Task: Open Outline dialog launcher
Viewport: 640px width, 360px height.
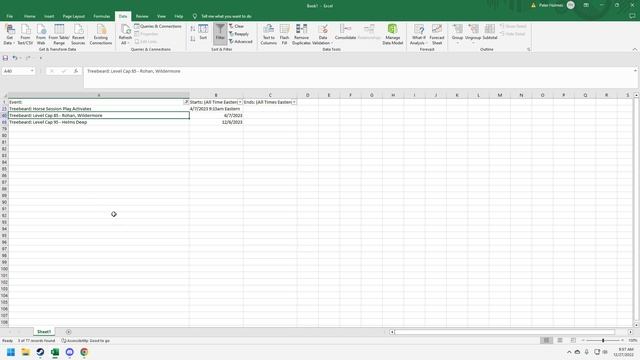Action: [x=528, y=49]
